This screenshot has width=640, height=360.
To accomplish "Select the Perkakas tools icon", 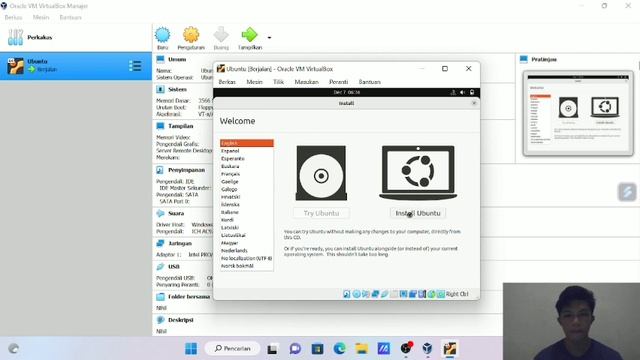I will tap(15, 37).
